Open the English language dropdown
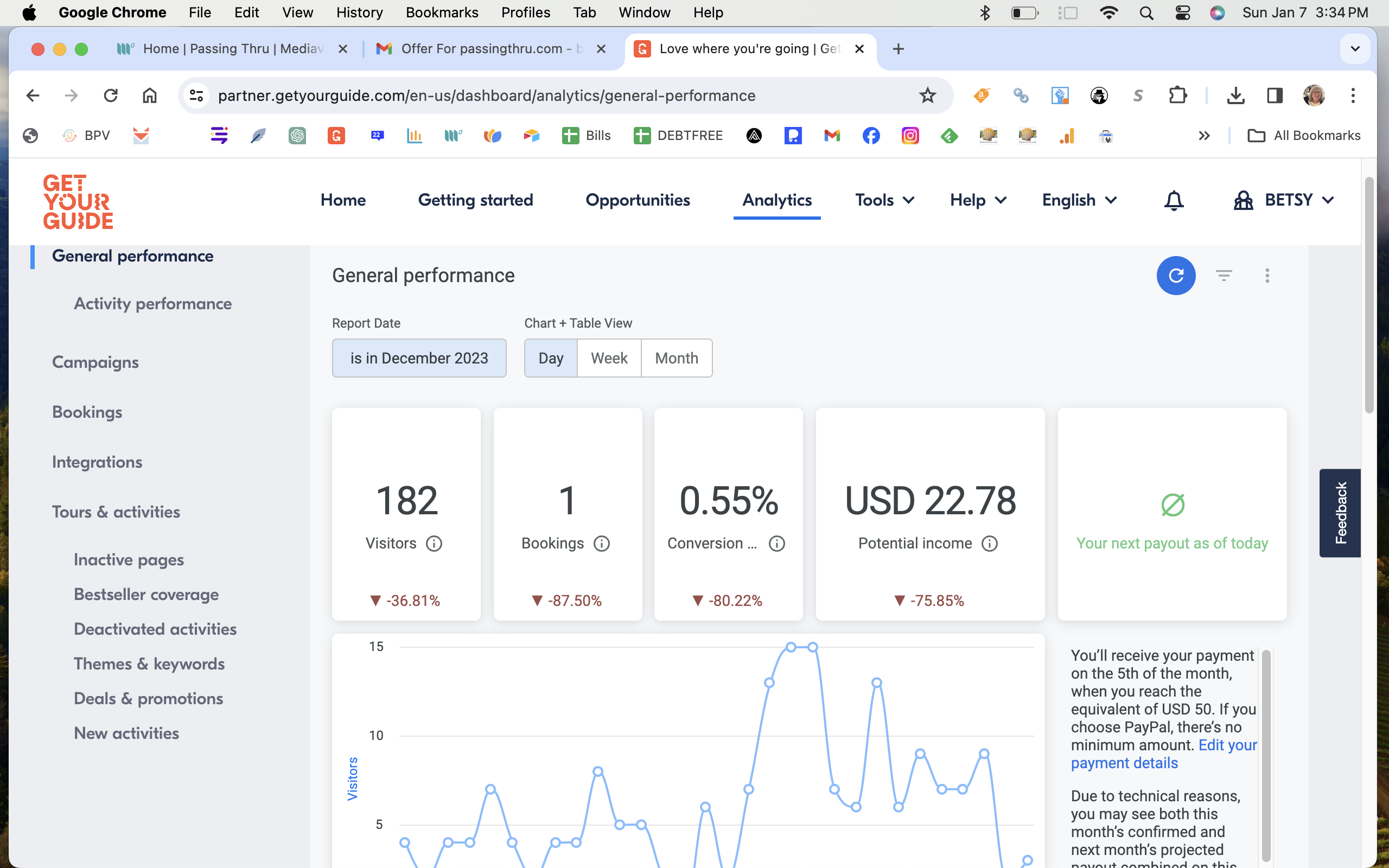1389x868 pixels. (x=1079, y=200)
